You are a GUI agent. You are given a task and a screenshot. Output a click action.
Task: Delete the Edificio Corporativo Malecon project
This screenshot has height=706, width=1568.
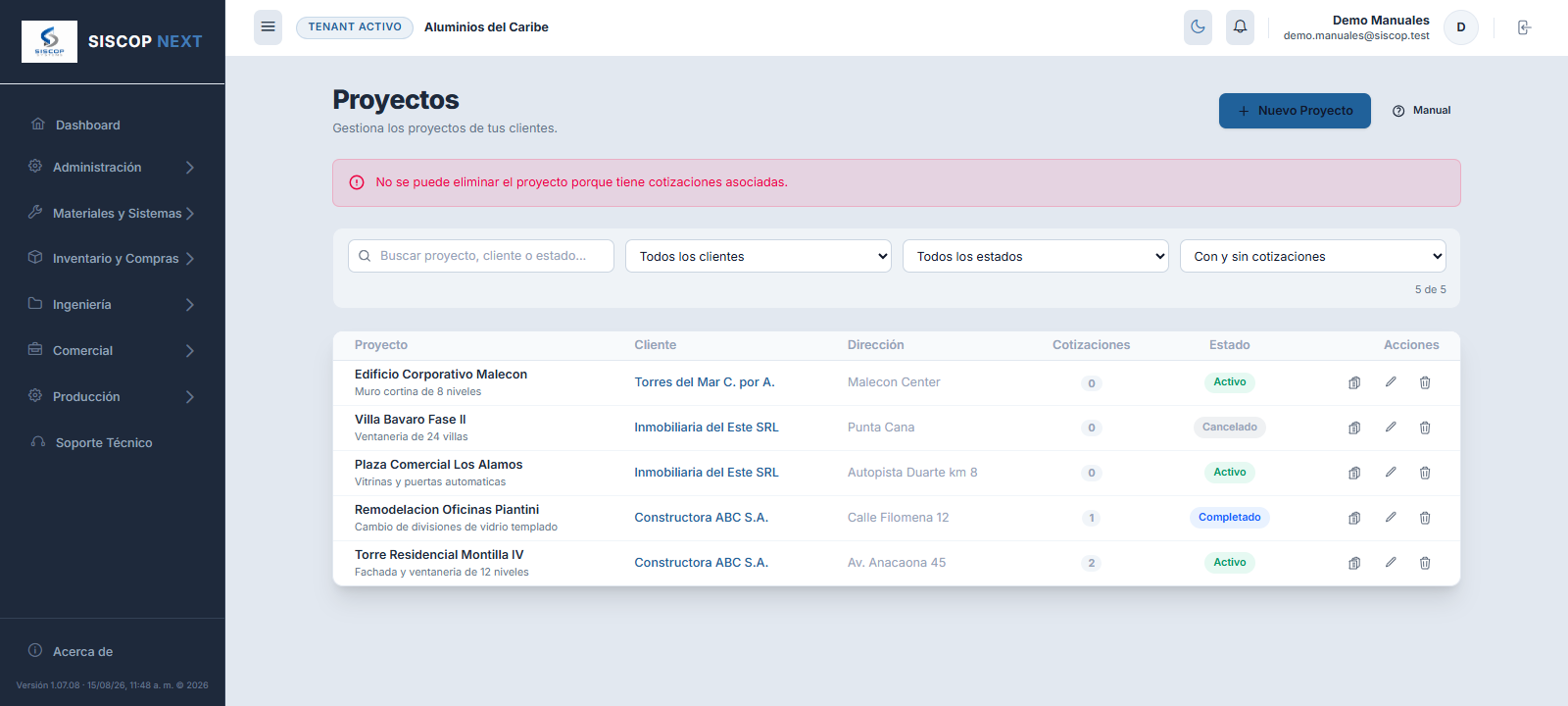(x=1425, y=382)
